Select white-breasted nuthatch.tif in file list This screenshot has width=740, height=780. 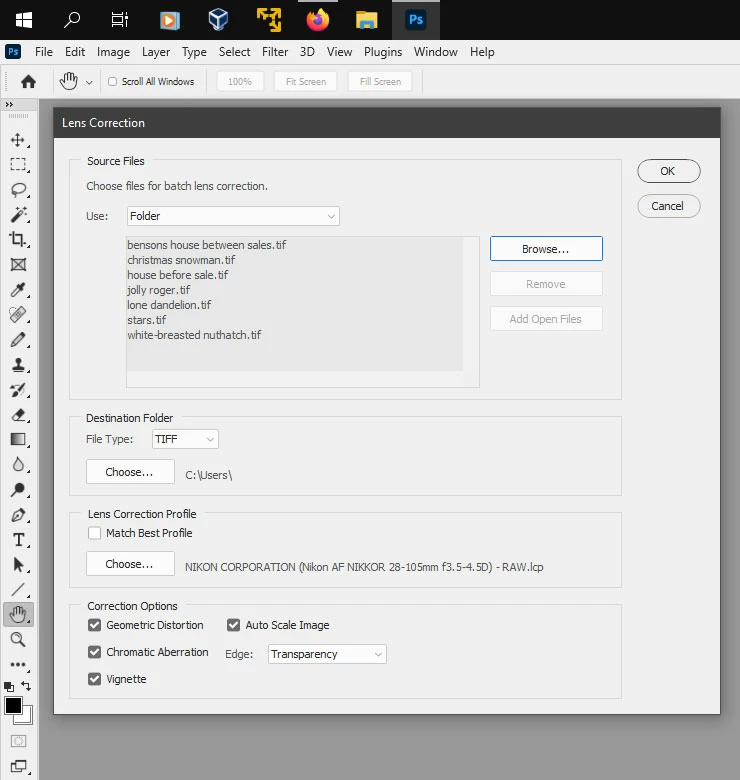(x=194, y=335)
